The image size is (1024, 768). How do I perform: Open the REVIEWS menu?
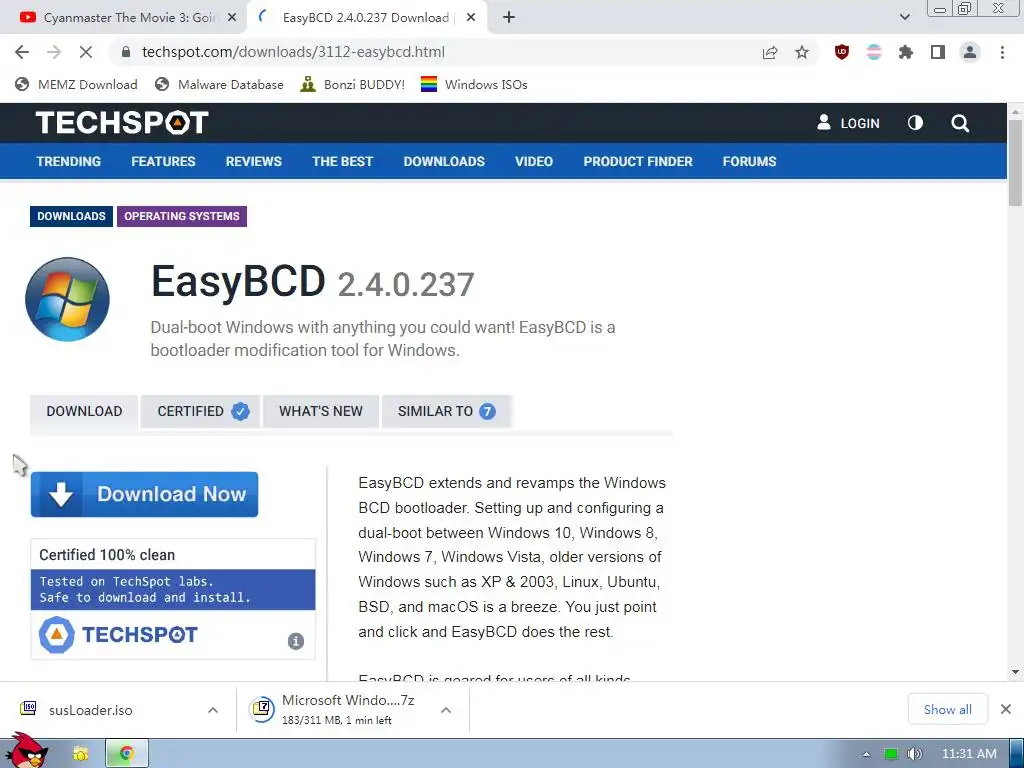(x=253, y=161)
